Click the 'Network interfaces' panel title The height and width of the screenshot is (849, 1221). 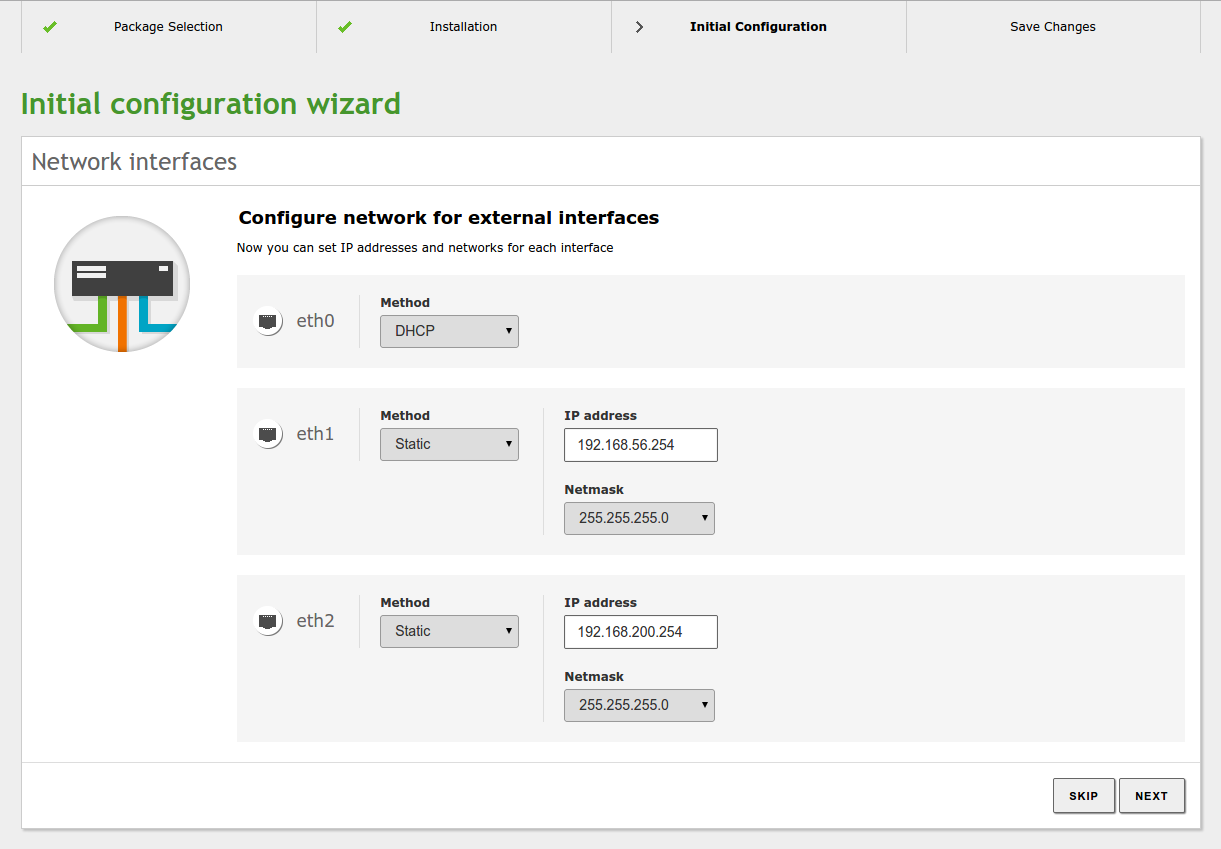[134, 162]
